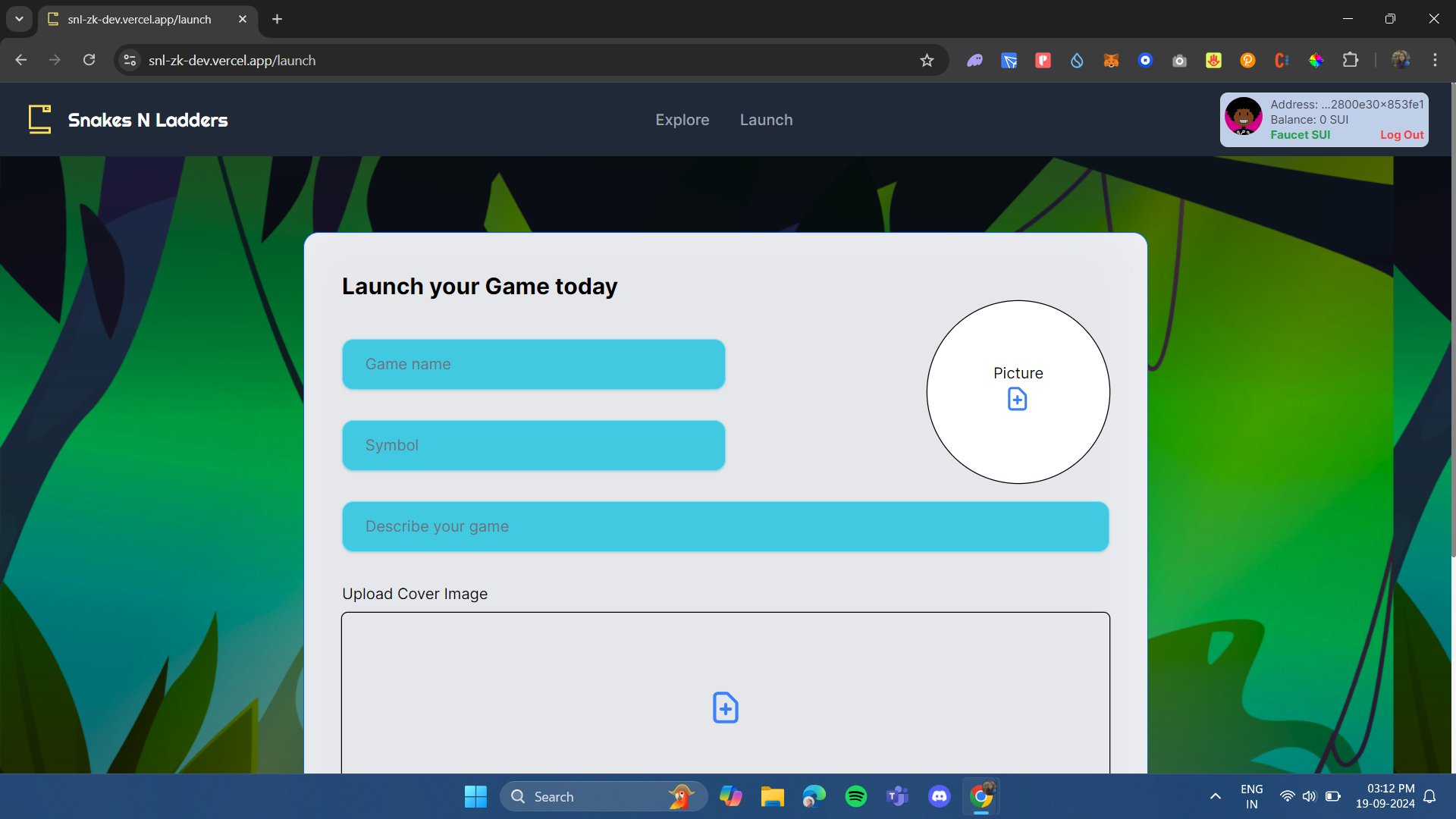Open the MetaMask fox extension
The height and width of the screenshot is (819, 1456).
coord(1111,60)
